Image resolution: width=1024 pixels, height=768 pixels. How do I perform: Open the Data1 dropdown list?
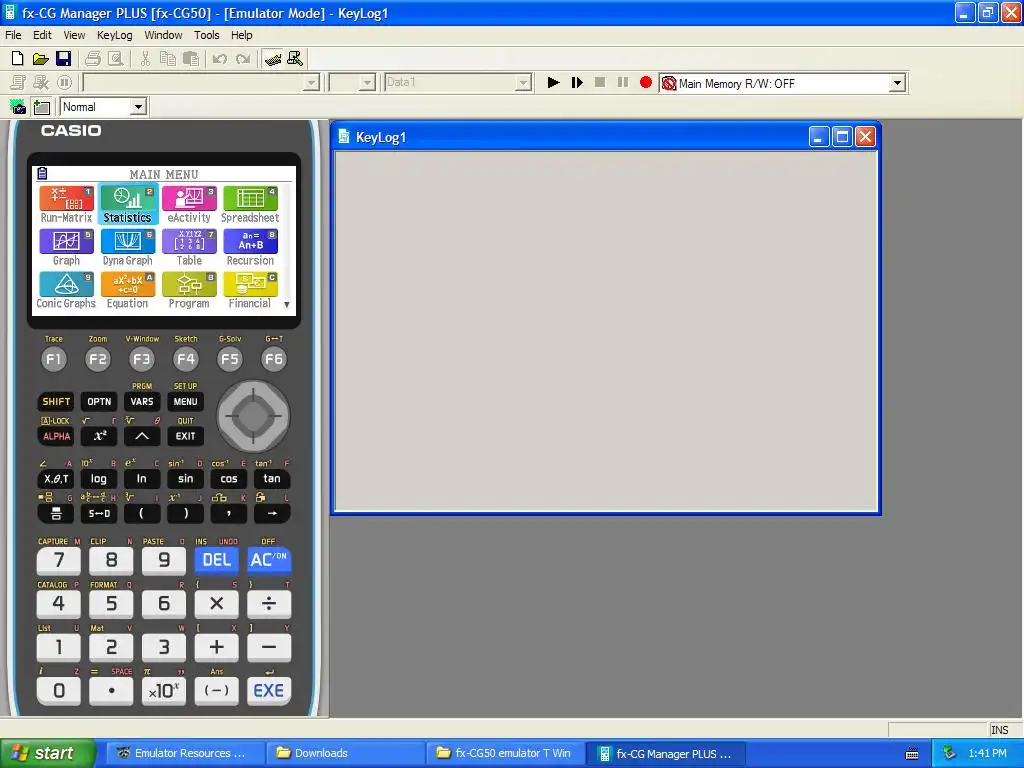coord(522,83)
